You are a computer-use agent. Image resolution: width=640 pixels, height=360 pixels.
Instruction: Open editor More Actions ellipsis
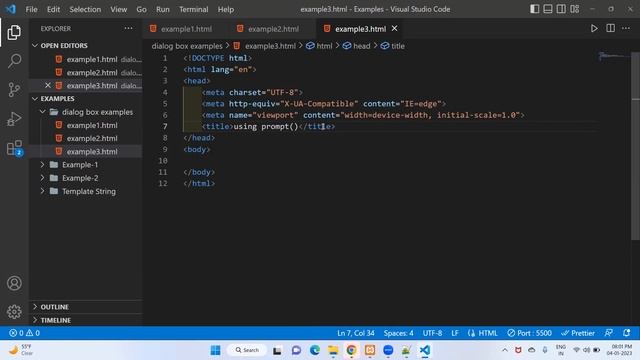626,28
